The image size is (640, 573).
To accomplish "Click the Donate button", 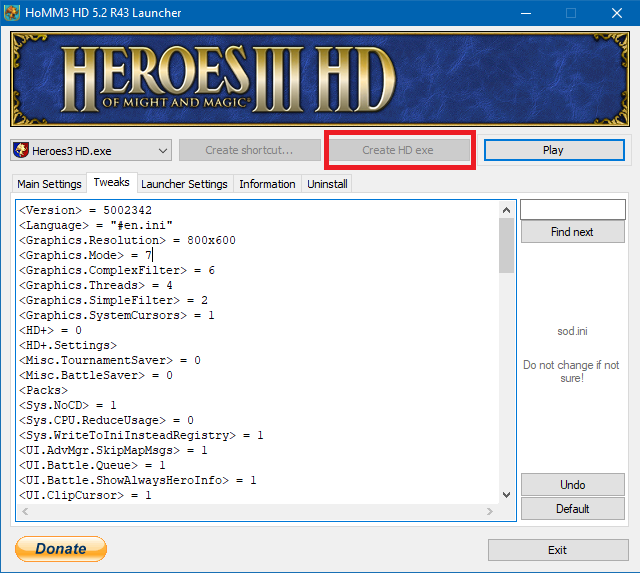I will tap(61, 549).
